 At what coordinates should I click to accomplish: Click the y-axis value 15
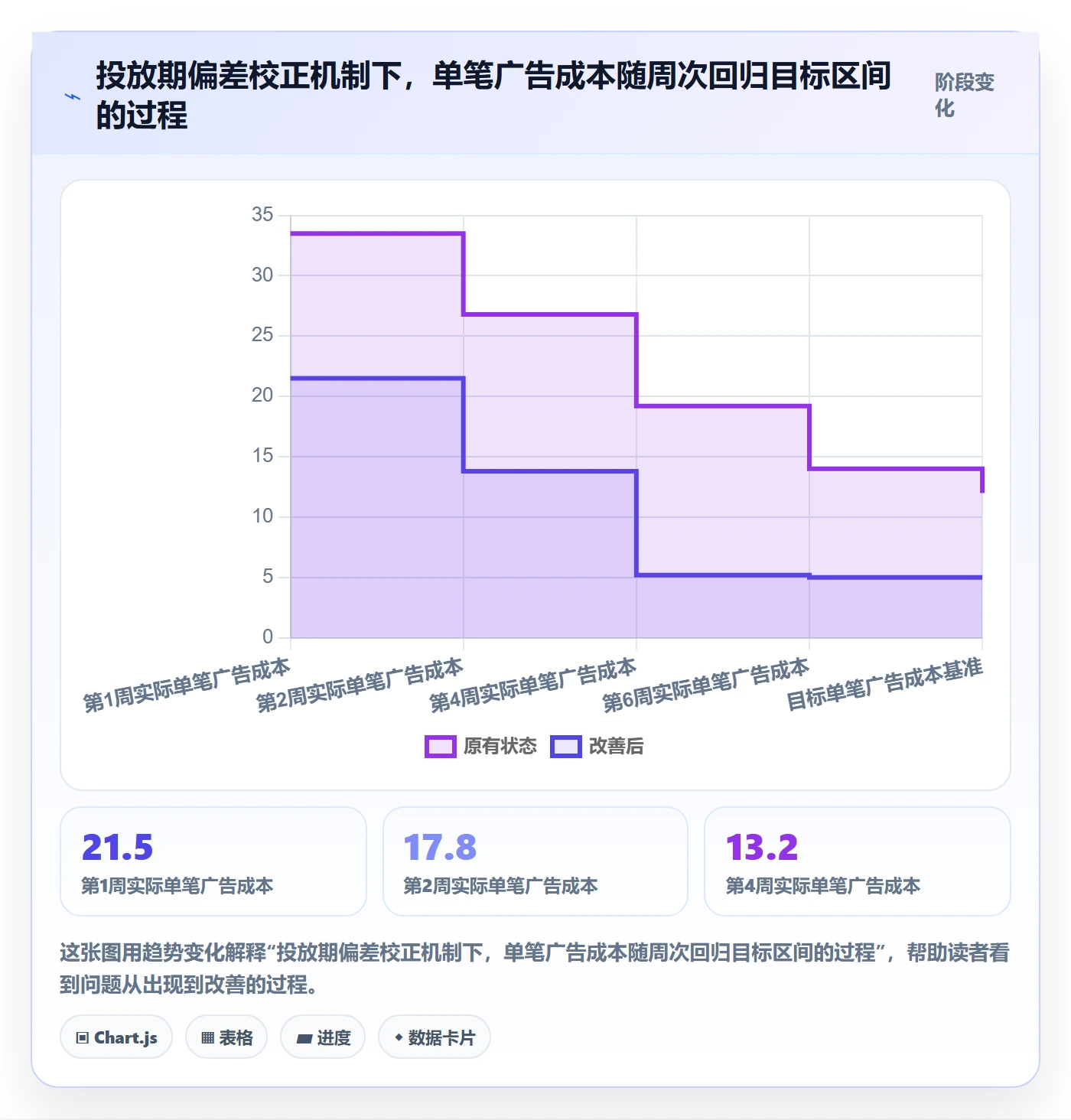[262, 456]
